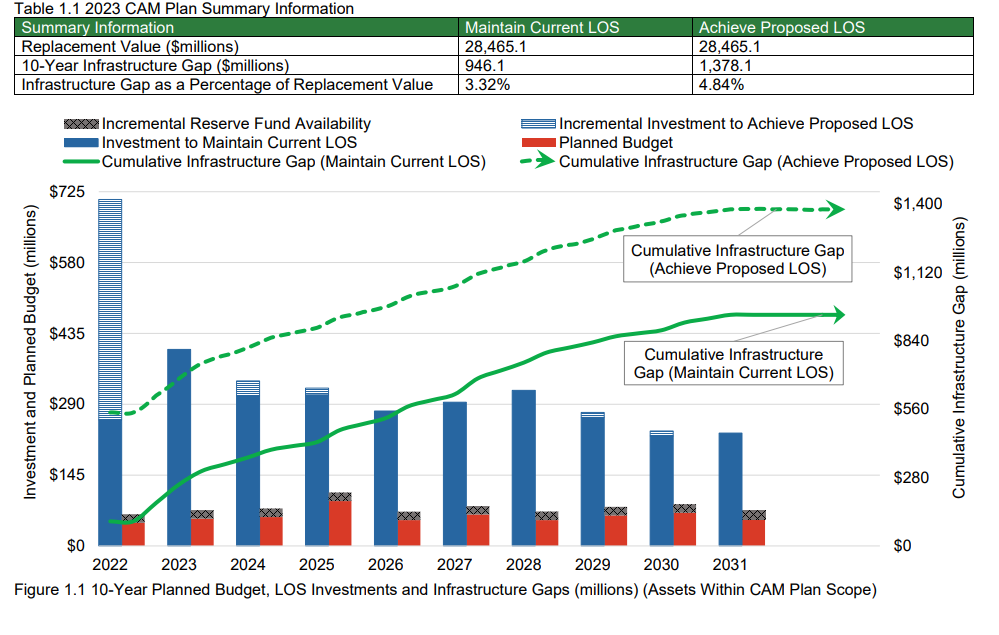Click the Summary Information table header
The width and height of the screenshot is (999, 635).
click(x=238, y=27)
